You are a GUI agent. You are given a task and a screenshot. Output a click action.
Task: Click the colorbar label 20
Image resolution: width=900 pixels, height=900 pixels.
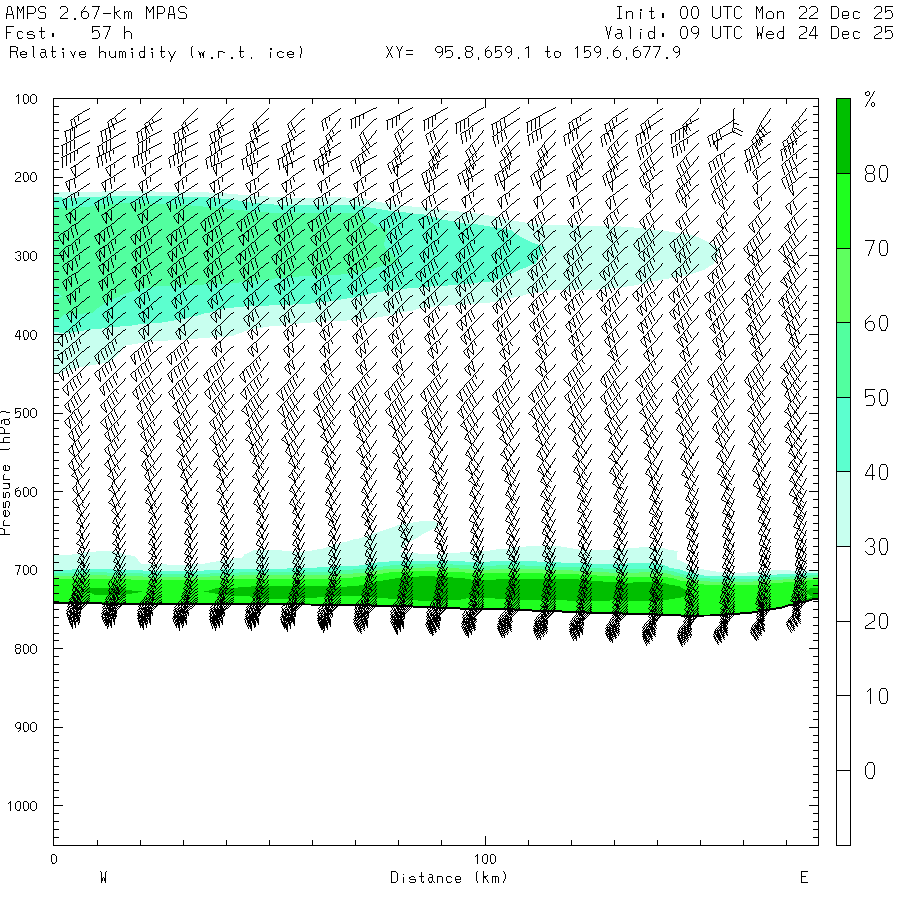tap(876, 622)
